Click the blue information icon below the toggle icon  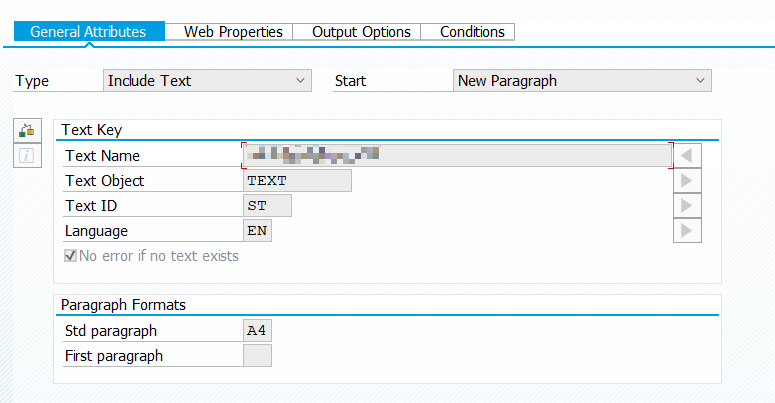[x=27, y=156]
